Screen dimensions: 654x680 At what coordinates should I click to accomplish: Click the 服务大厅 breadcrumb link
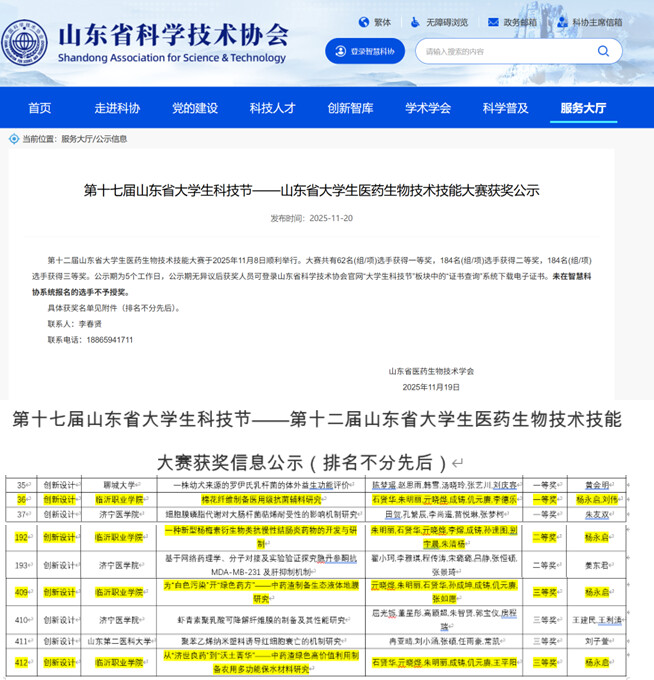pos(77,139)
